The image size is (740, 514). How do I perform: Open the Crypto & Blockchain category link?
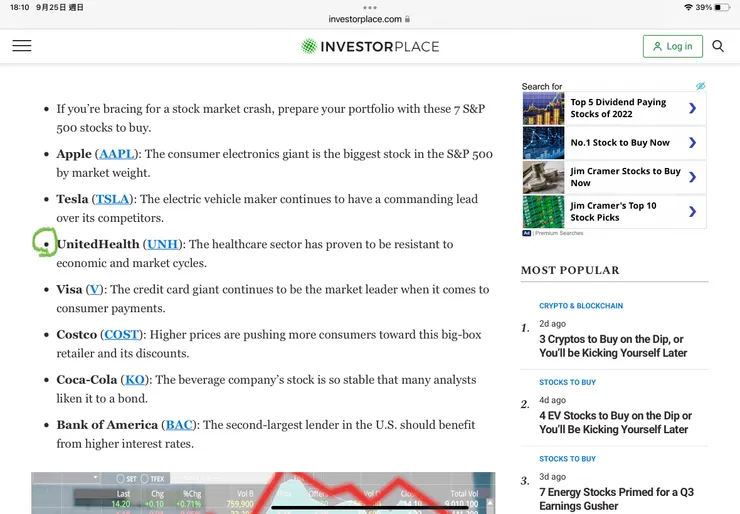pyautogui.click(x=581, y=306)
